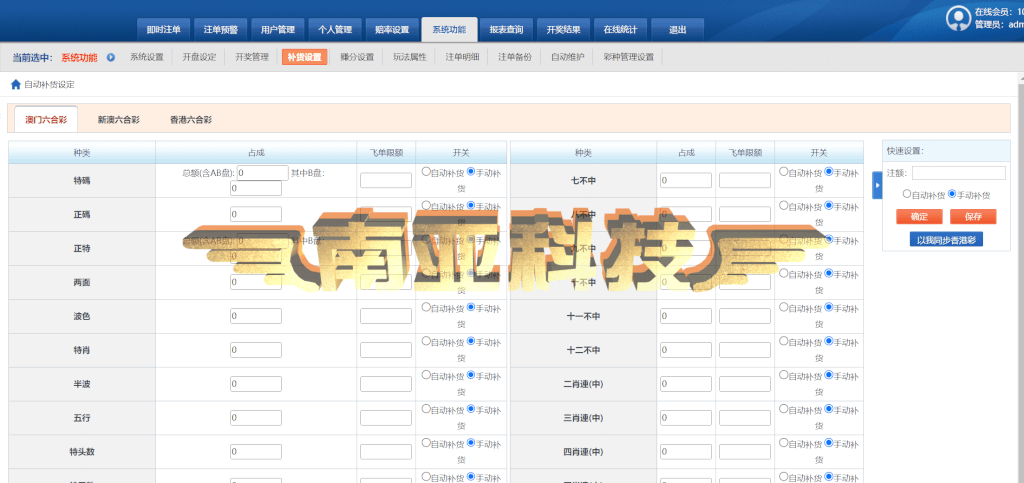Switch to the 香港六合彩 tab
The width and height of the screenshot is (1024, 483).
[191, 119]
